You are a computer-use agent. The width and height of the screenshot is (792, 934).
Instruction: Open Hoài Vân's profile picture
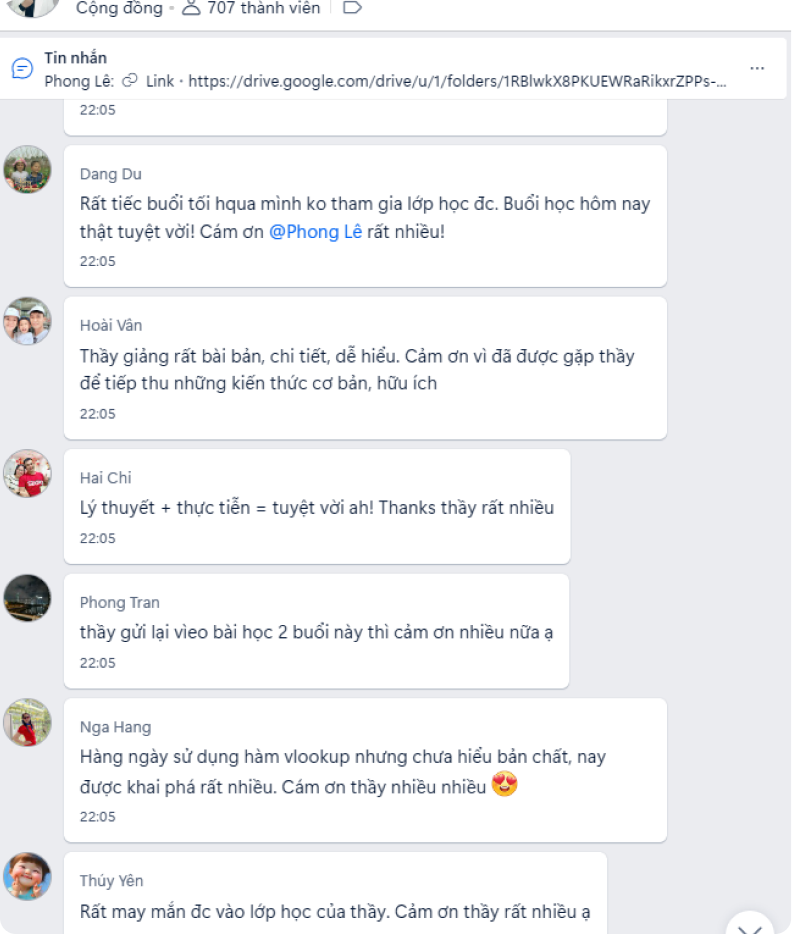pyautogui.click(x=27, y=321)
